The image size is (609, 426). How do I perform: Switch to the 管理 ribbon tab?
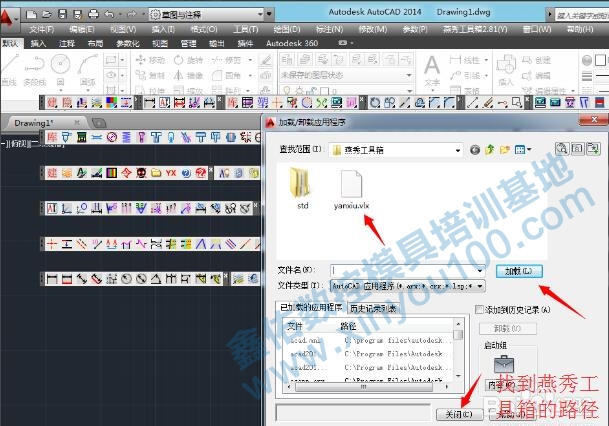click(x=188, y=43)
